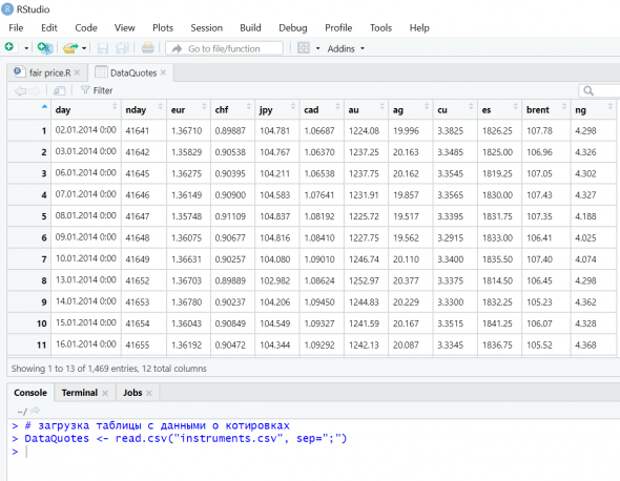Click the Open File folder icon
This screenshot has height=481, width=620.
tap(71, 48)
